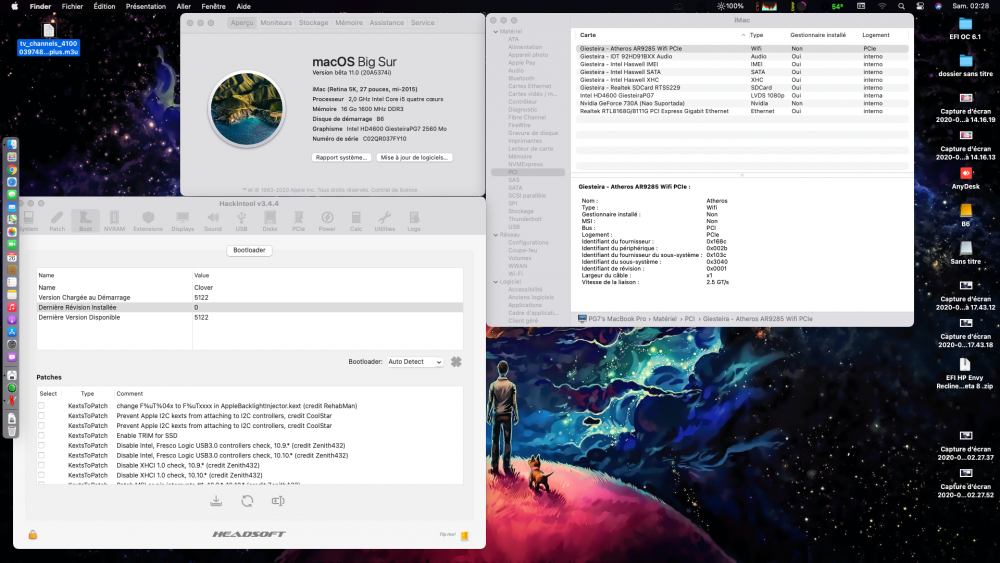Collapse the Réseau section in sidebar
The image size is (1000, 563).
click(x=496, y=235)
